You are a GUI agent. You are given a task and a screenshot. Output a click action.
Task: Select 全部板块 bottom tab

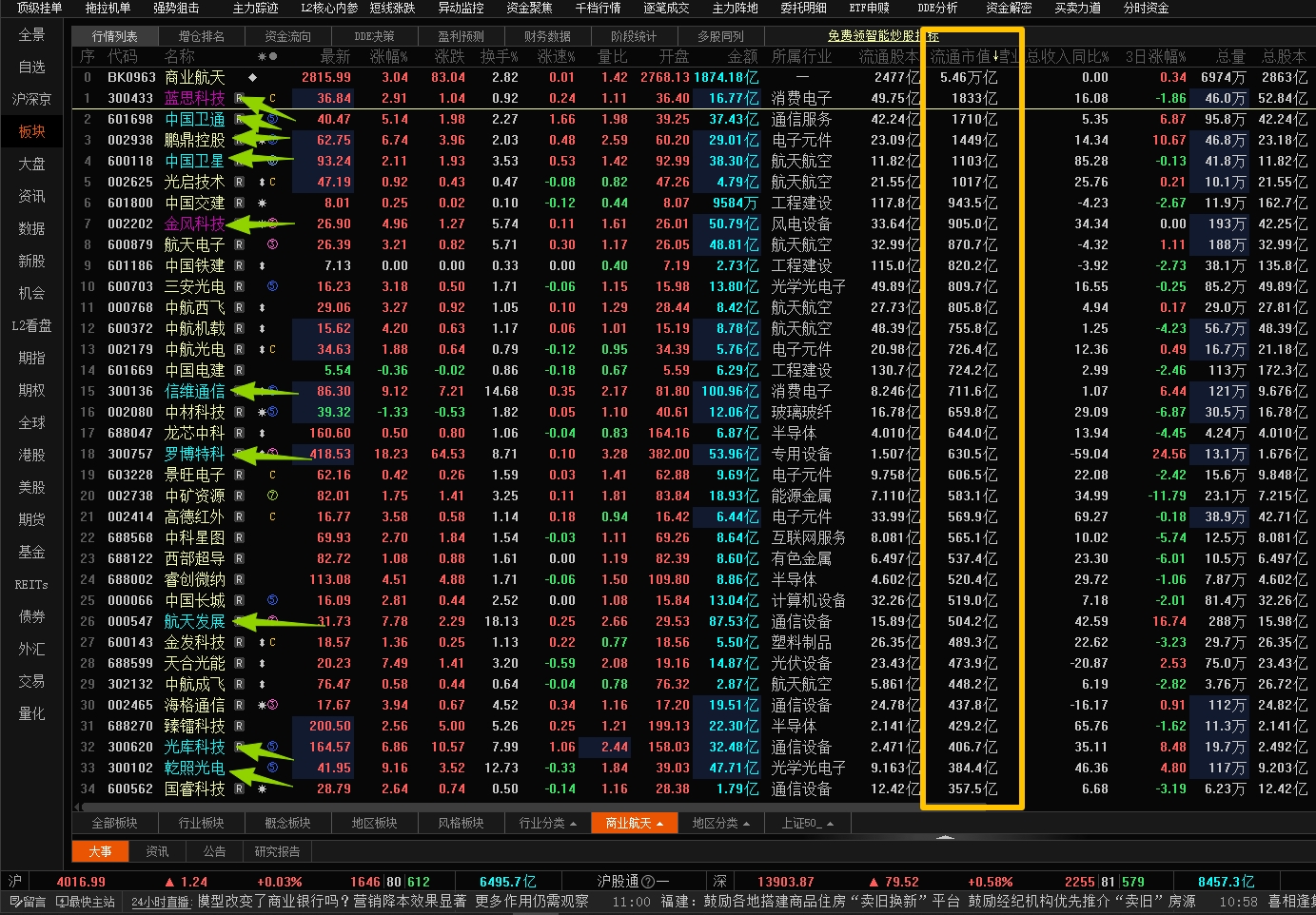pyautogui.click(x=114, y=824)
